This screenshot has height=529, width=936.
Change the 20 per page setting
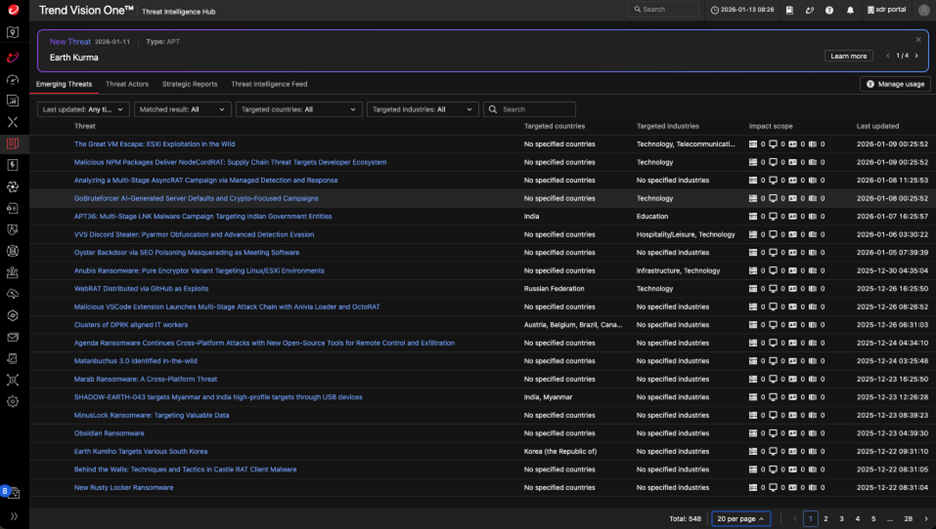[740, 519]
